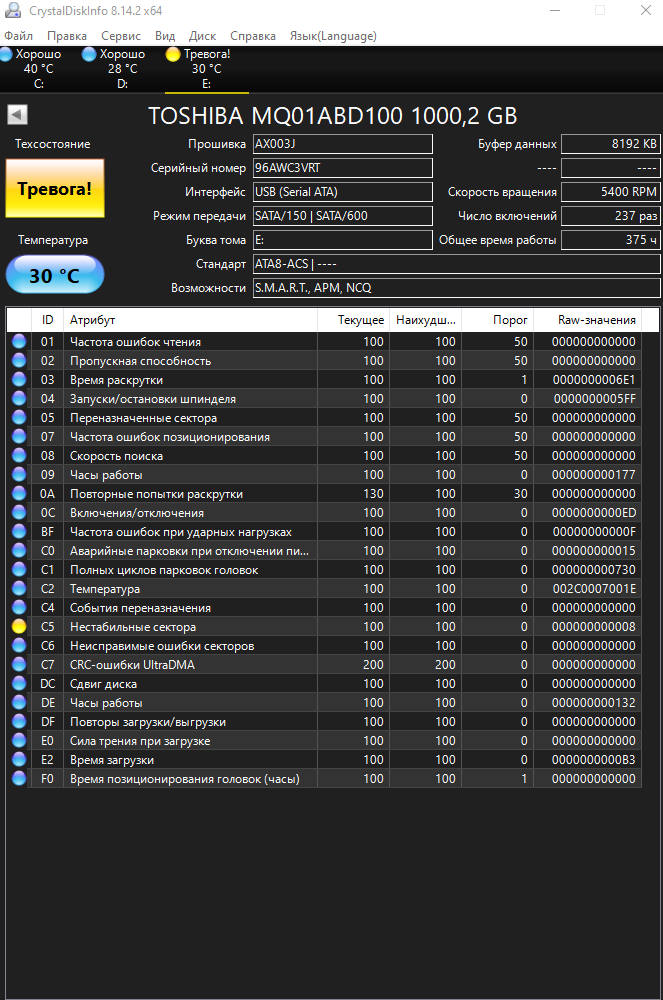The height and width of the screenshot is (1000, 663).
Task: Open the Диск menu
Action: tap(202, 36)
